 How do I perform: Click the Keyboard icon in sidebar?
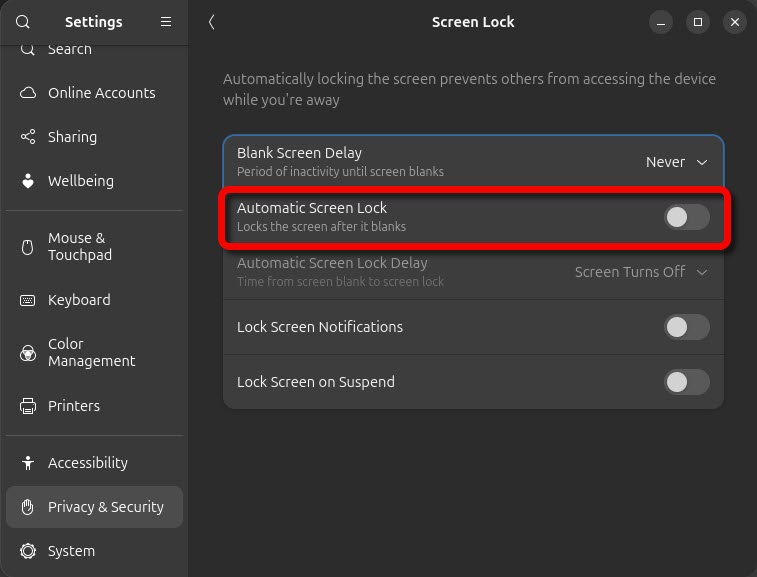tap(28, 300)
